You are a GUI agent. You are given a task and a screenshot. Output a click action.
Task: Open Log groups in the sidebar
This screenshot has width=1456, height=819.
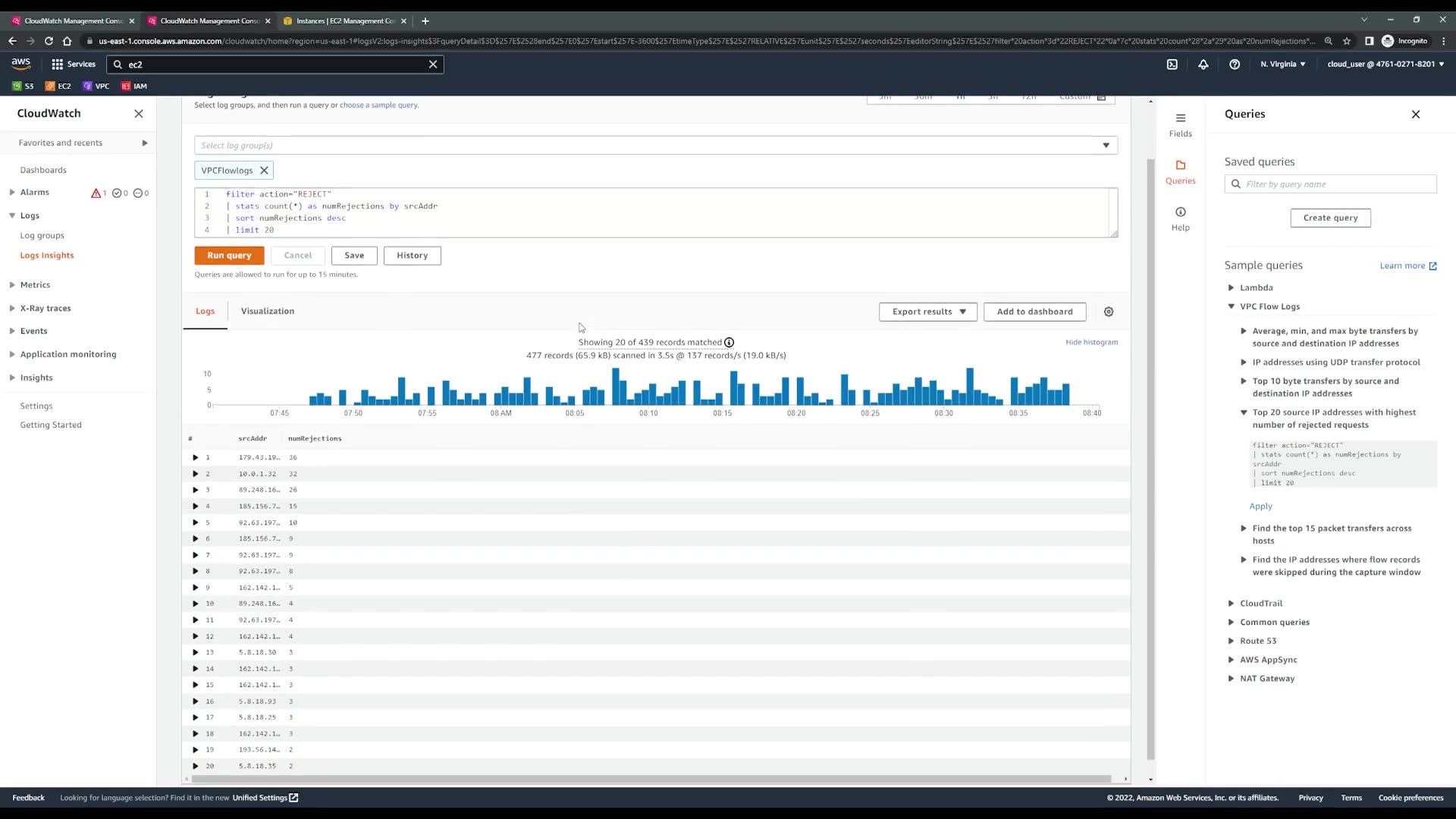[x=42, y=236]
